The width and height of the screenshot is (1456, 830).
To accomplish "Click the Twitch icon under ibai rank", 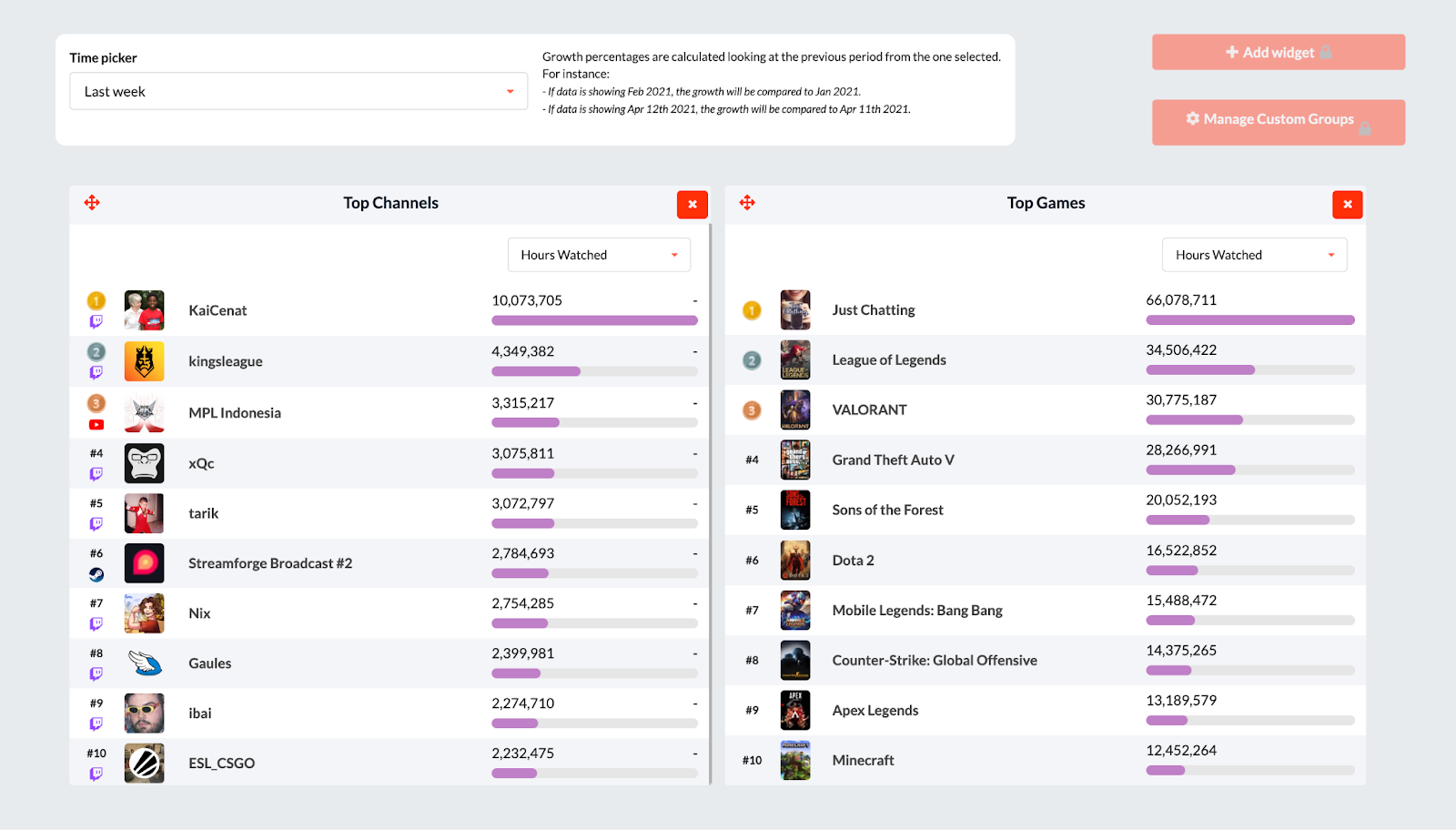I will pyautogui.click(x=96, y=724).
